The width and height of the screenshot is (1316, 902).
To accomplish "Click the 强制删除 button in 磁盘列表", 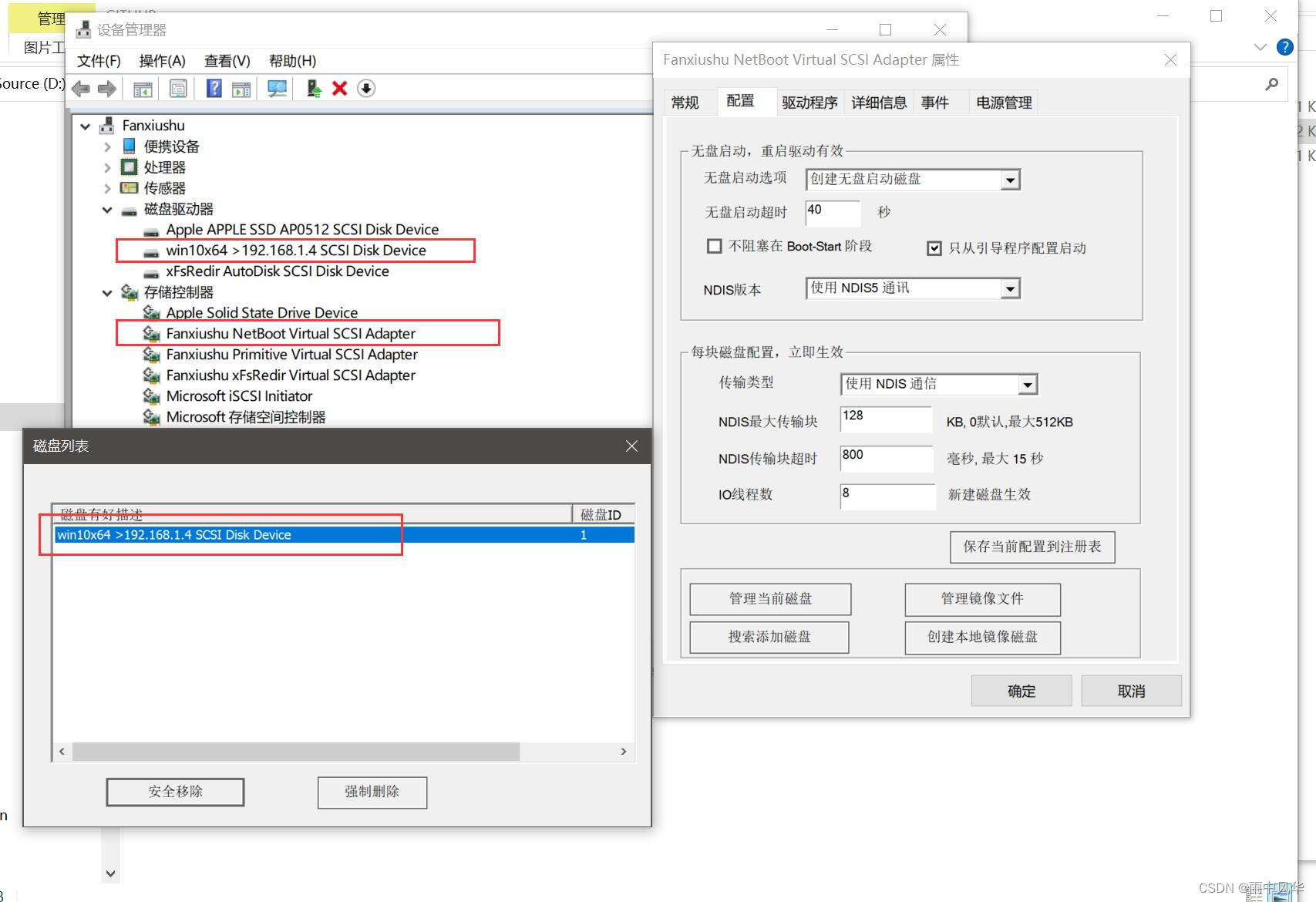I will (x=372, y=792).
